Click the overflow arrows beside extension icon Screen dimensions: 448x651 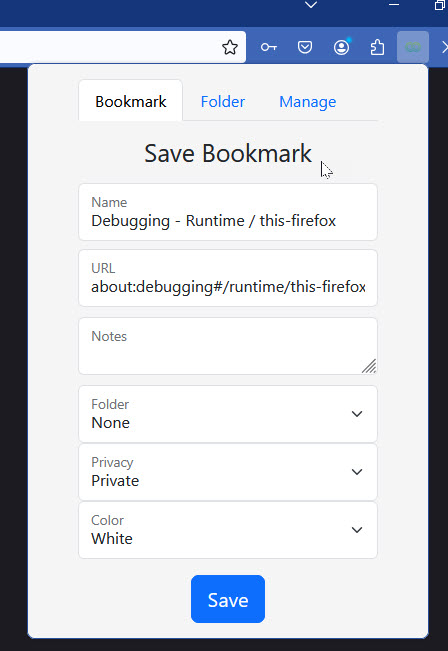click(444, 47)
